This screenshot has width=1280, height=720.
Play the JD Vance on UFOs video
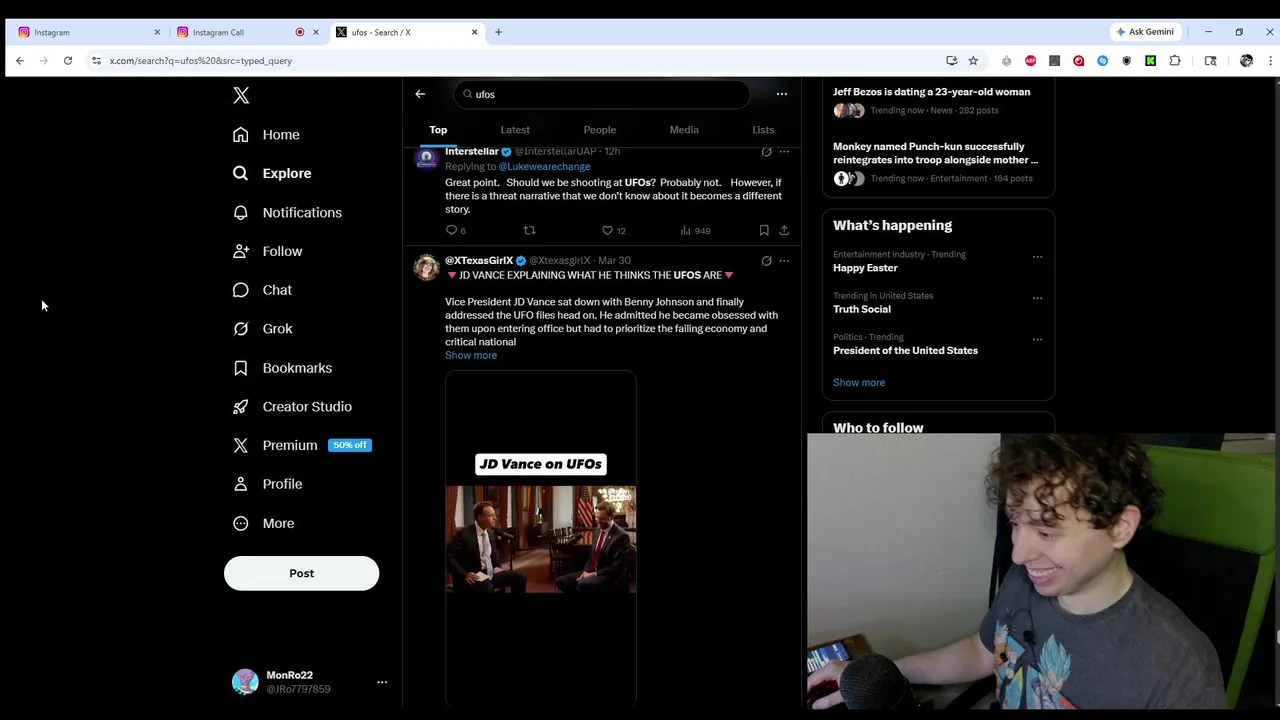(541, 539)
